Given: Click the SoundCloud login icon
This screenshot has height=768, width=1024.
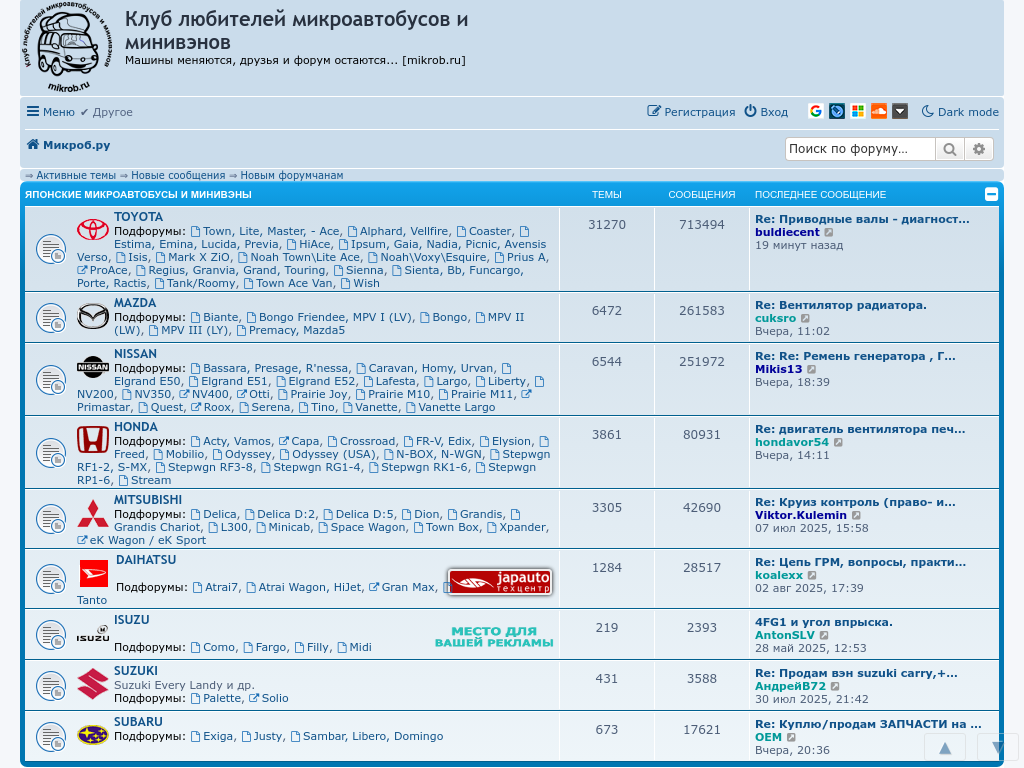Looking at the screenshot, I should click(879, 111).
